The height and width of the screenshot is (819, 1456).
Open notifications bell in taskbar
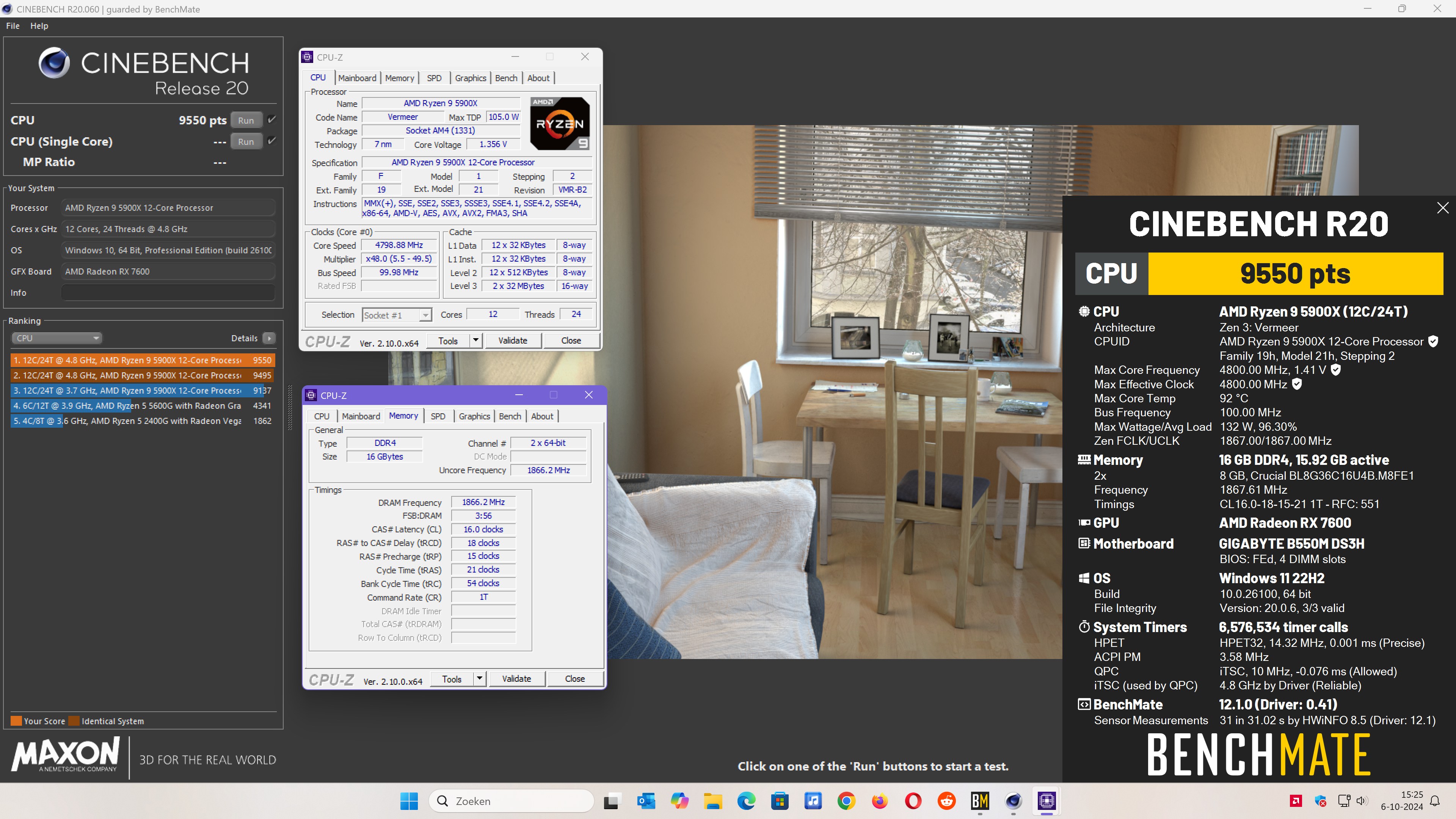[x=1435, y=801]
